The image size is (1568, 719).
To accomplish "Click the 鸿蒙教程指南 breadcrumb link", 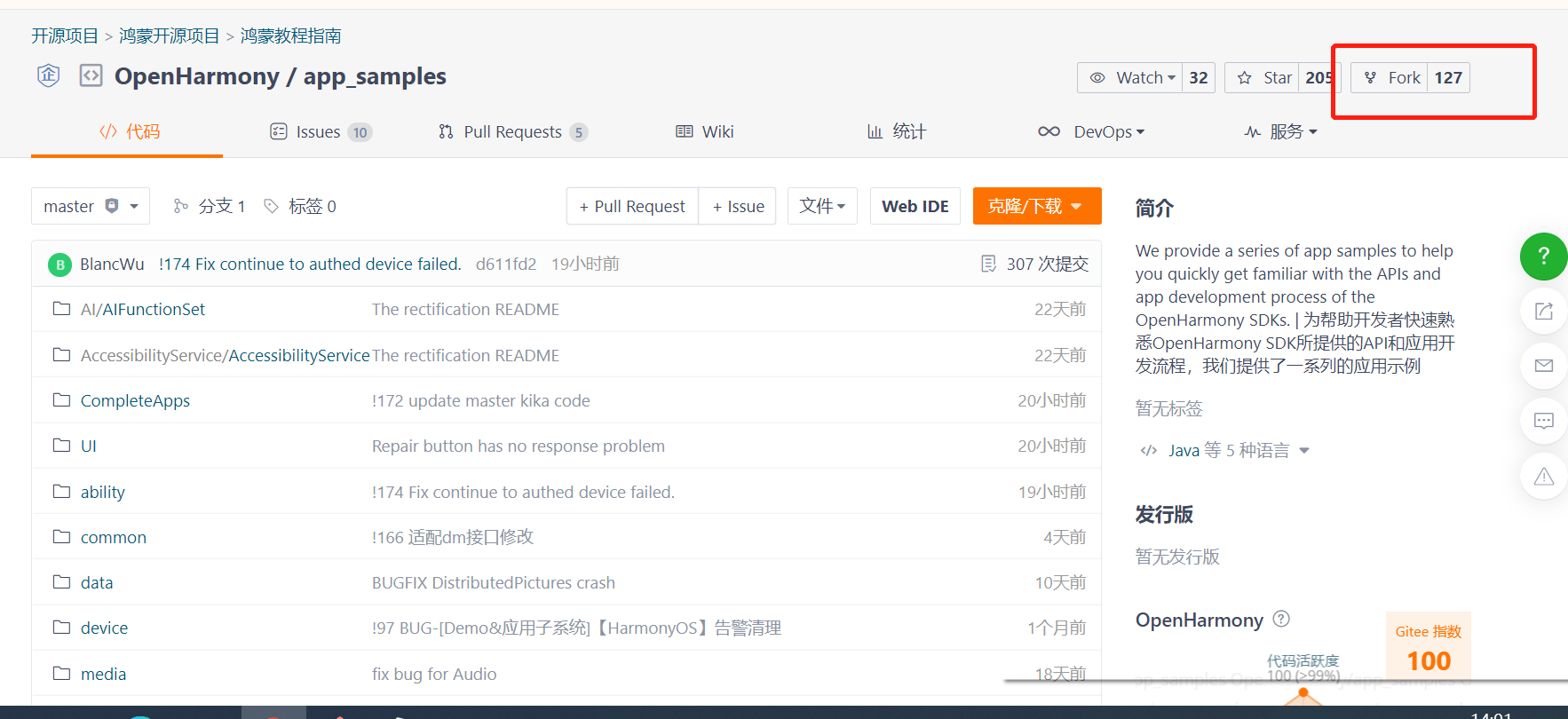I will 291,36.
